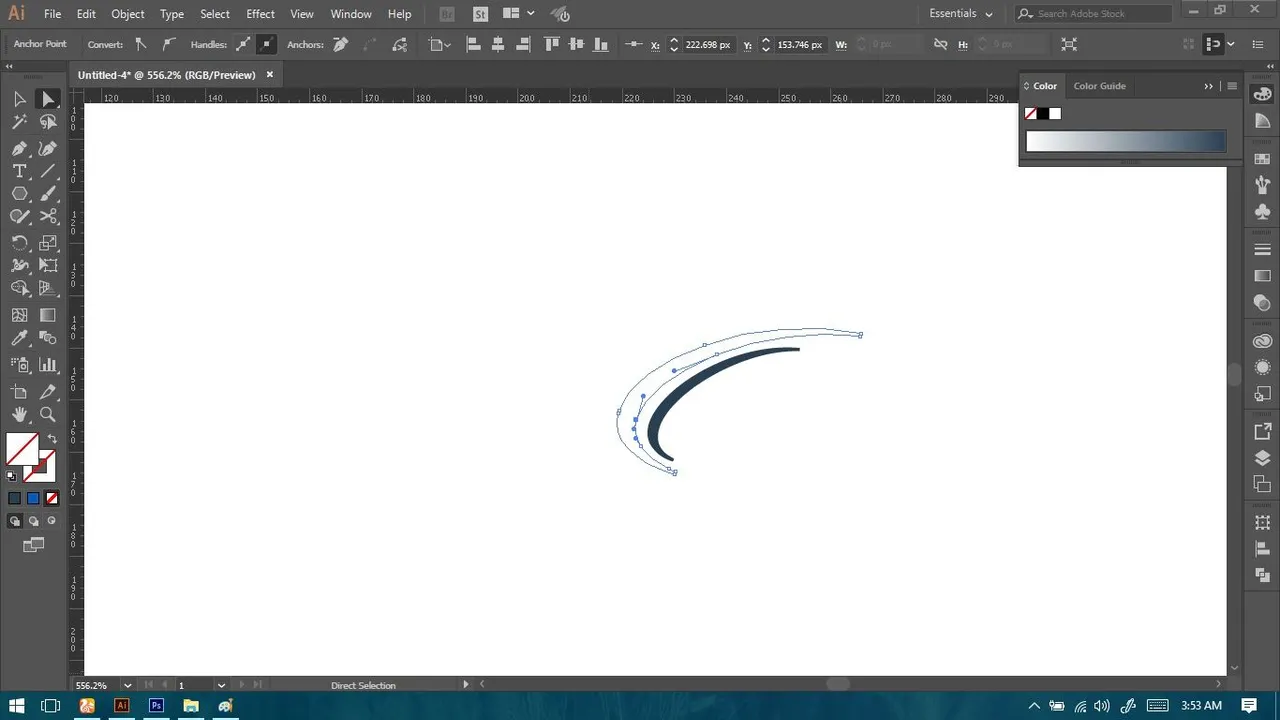Select the Pen tool
The height and width of the screenshot is (720, 1280).
(19, 148)
